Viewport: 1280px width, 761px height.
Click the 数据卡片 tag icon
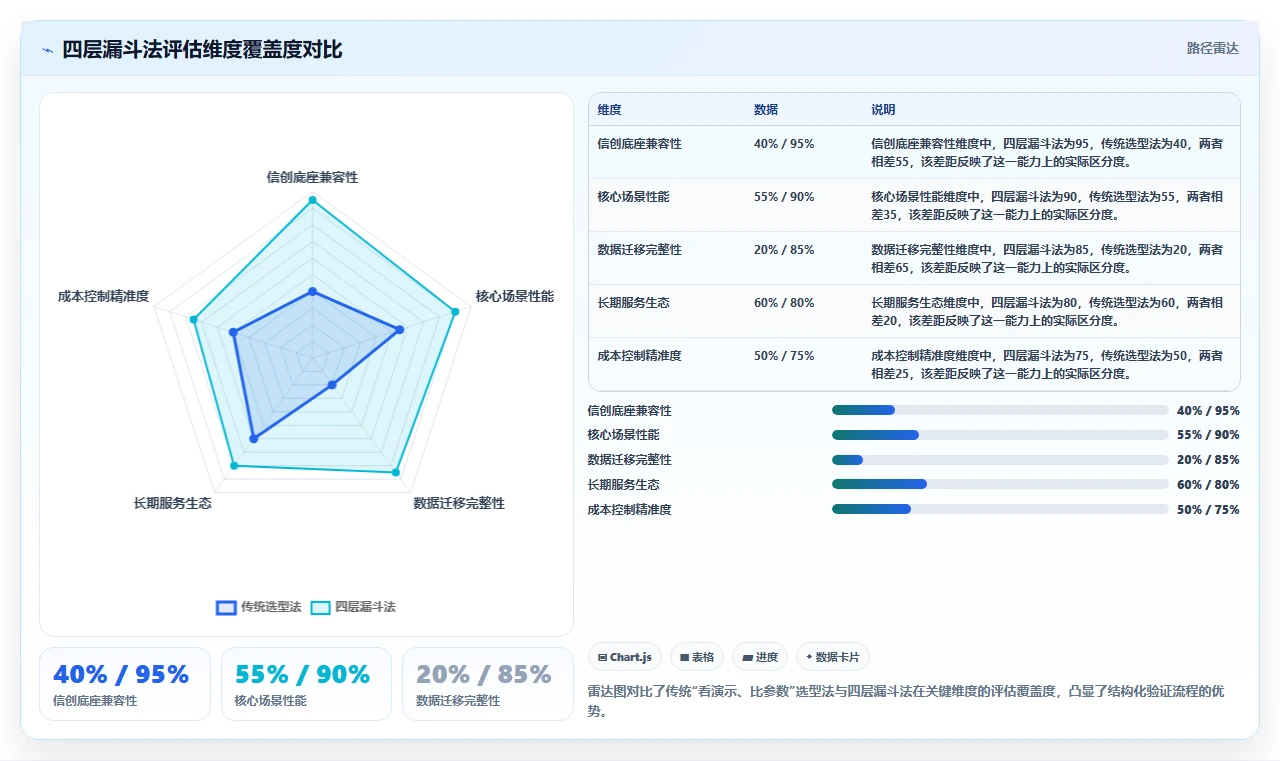(x=808, y=657)
